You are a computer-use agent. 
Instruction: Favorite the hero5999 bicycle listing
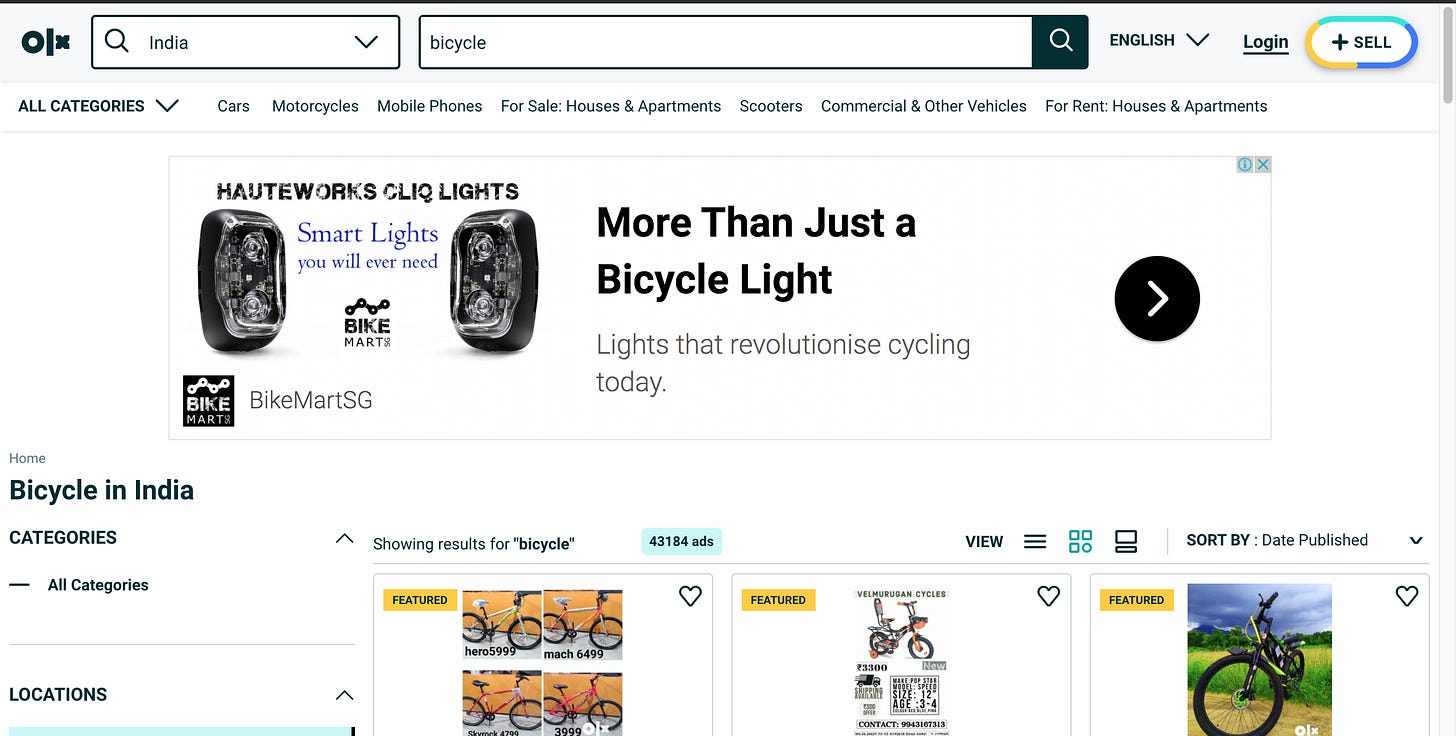coord(690,596)
